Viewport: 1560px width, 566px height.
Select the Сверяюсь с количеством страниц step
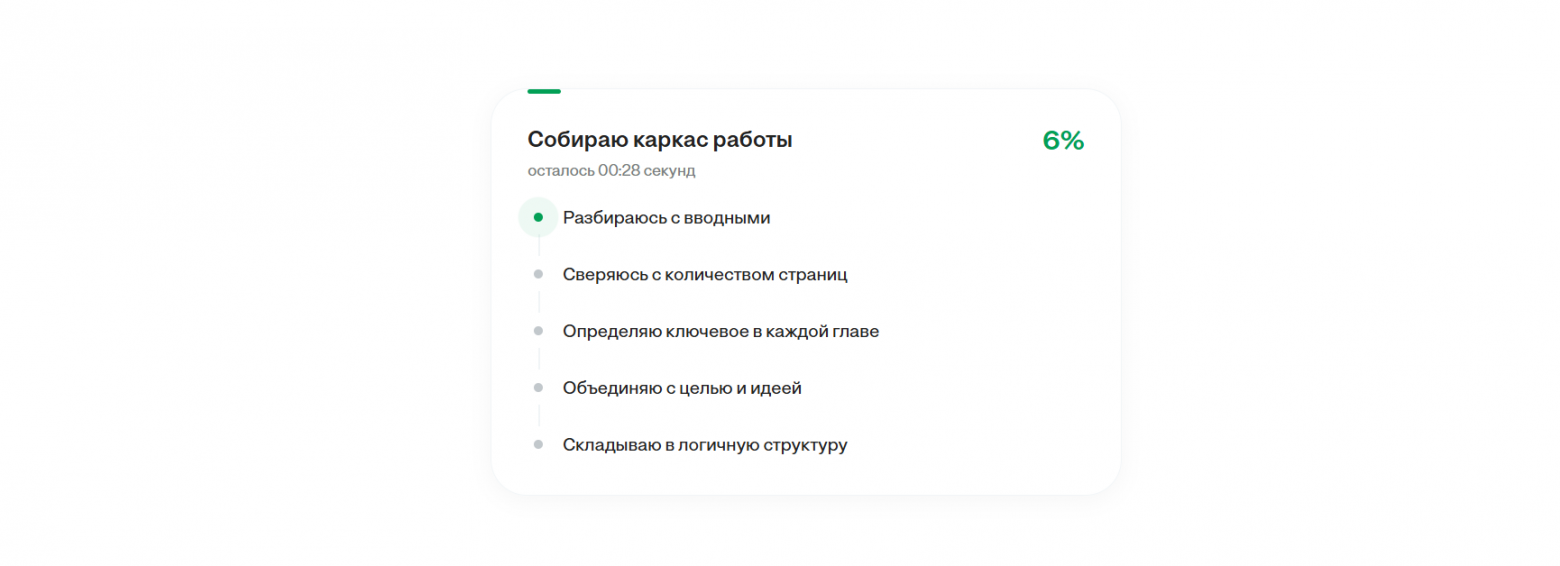click(705, 274)
